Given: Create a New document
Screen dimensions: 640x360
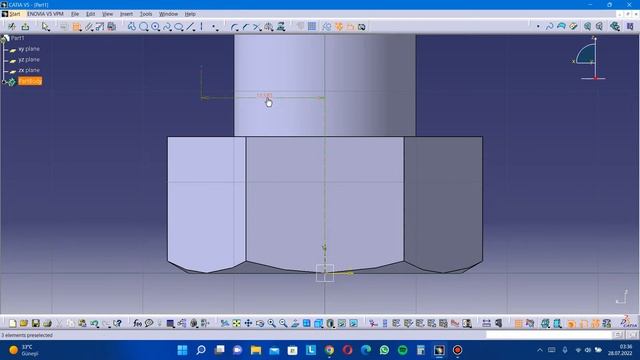Looking at the screenshot, I should tap(13, 323).
